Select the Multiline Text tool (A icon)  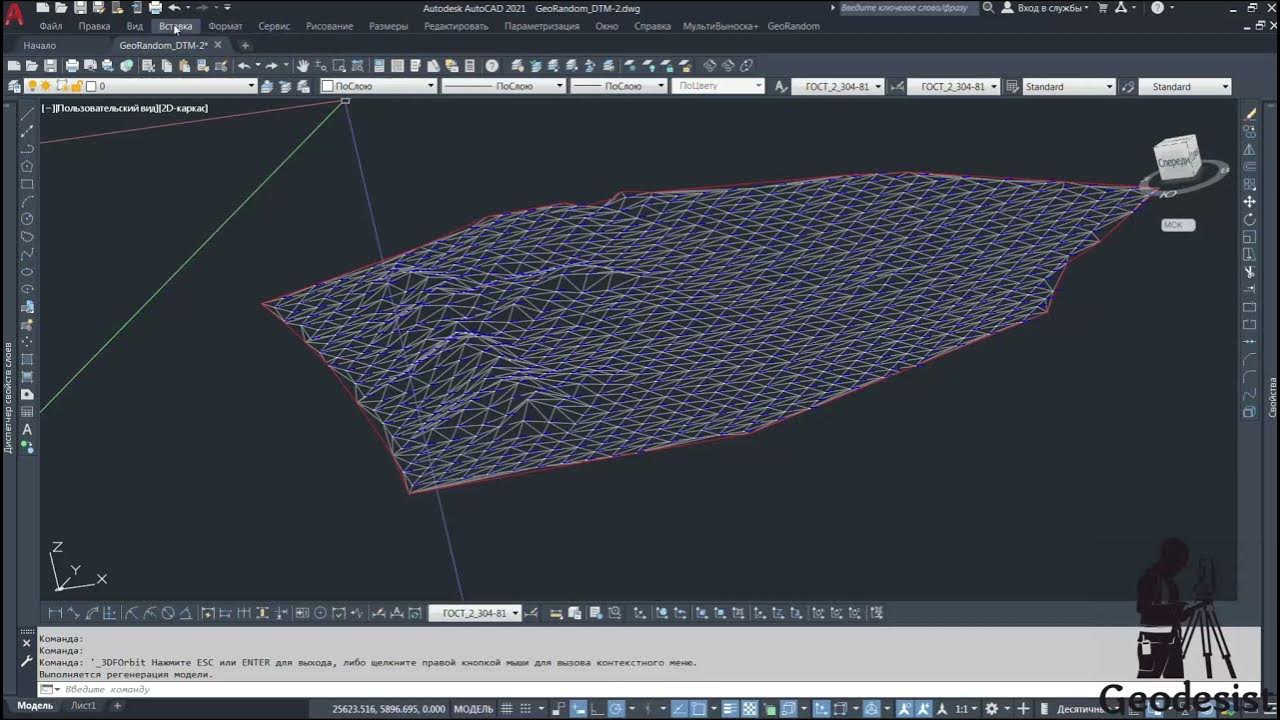pyautogui.click(x=27, y=429)
